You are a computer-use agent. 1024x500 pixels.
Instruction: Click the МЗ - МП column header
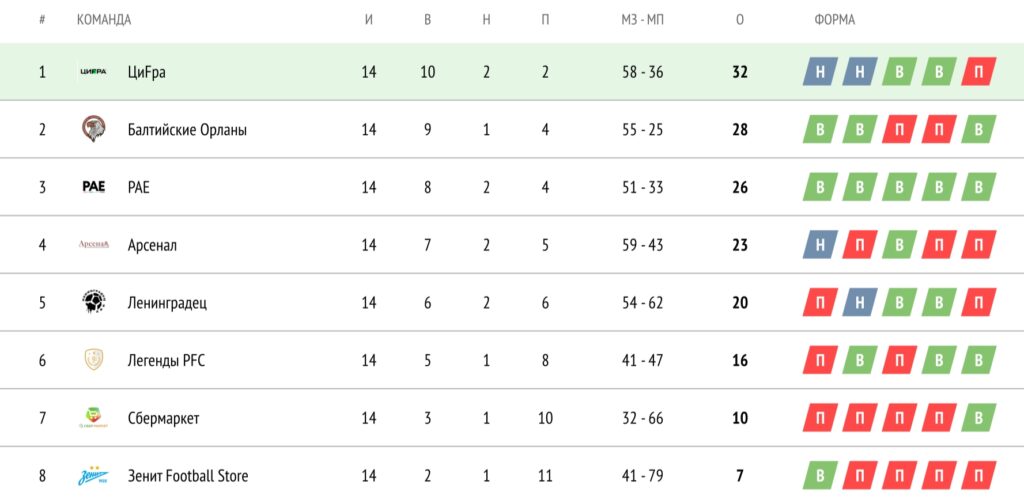(x=641, y=20)
